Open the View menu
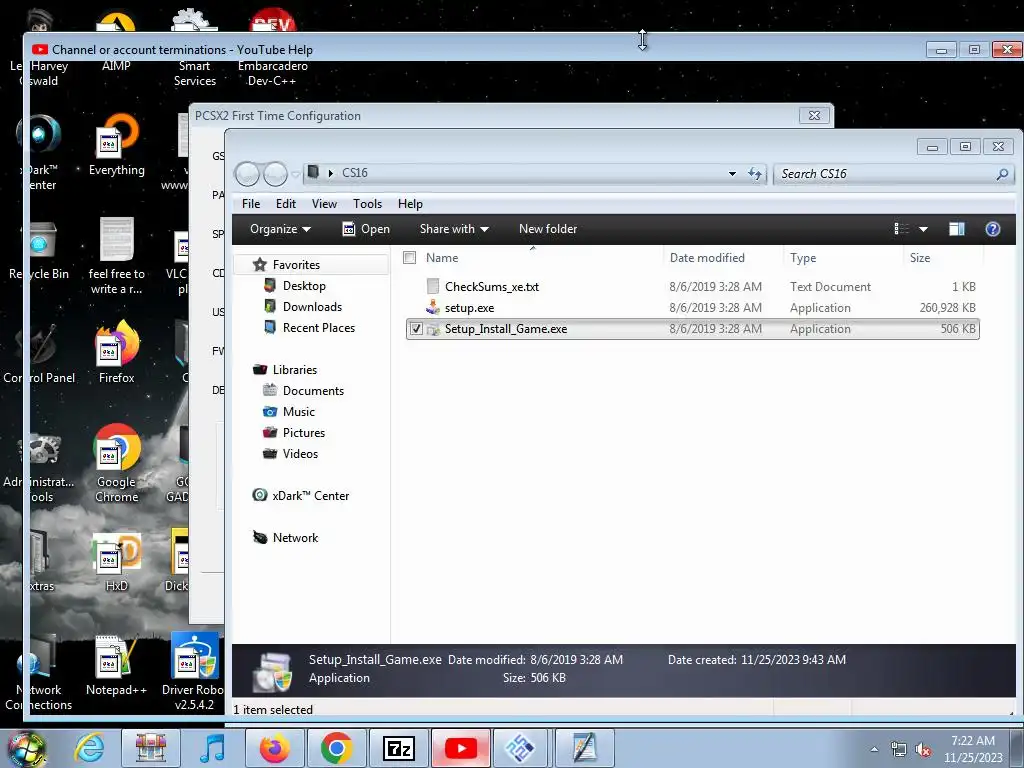1024x768 pixels. (324, 204)
